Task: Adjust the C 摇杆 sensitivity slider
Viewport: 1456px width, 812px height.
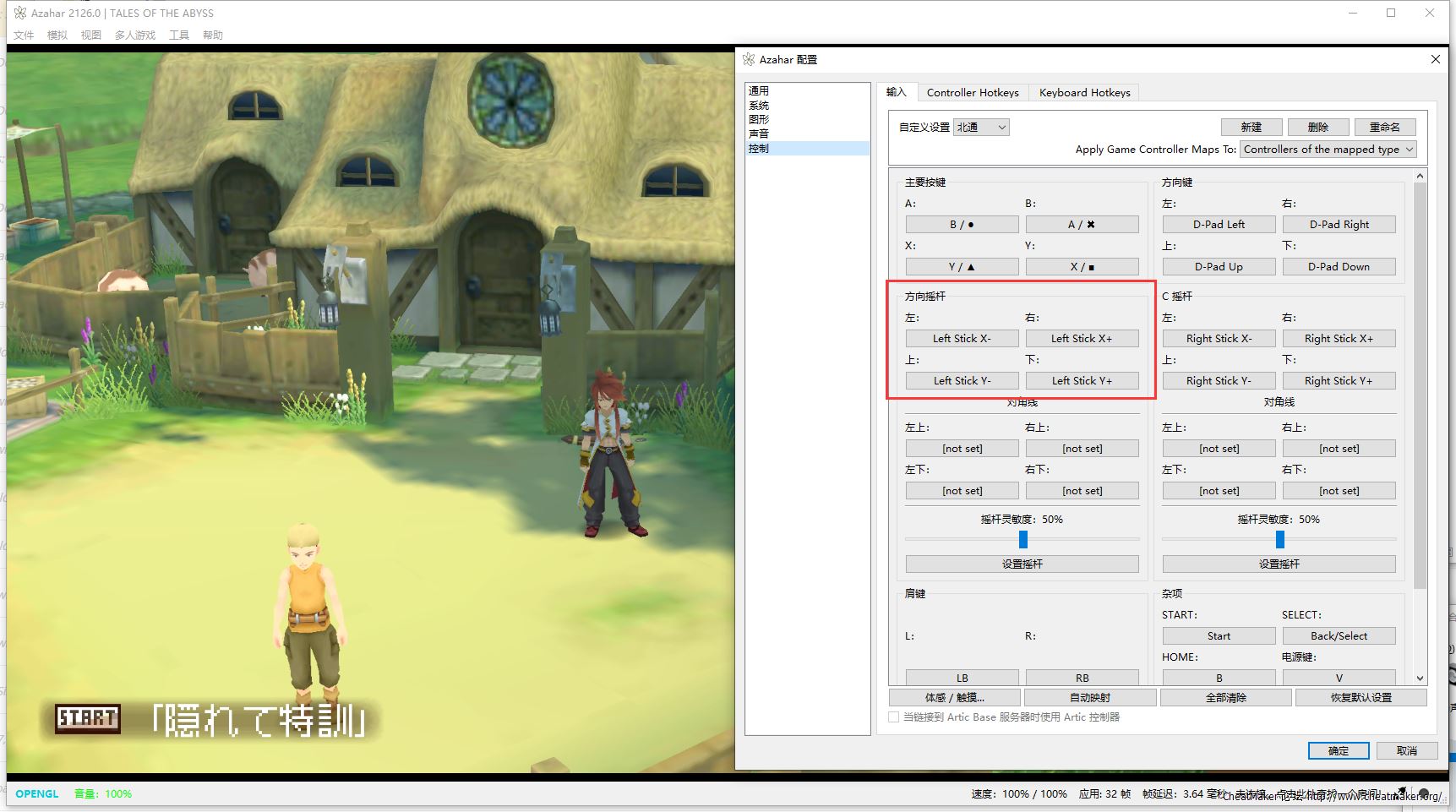Action: [1280, 539]
